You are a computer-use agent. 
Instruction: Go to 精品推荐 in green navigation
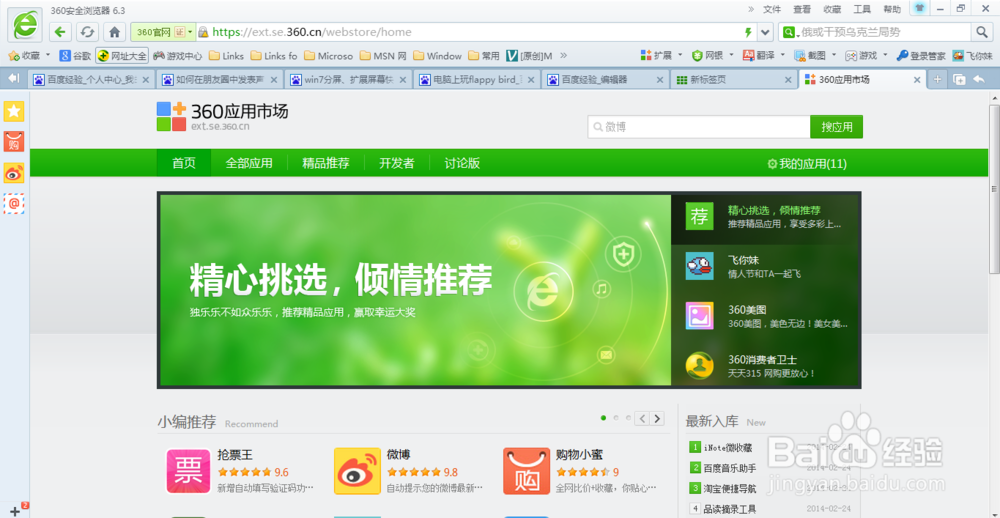click(x=326, y=163)
